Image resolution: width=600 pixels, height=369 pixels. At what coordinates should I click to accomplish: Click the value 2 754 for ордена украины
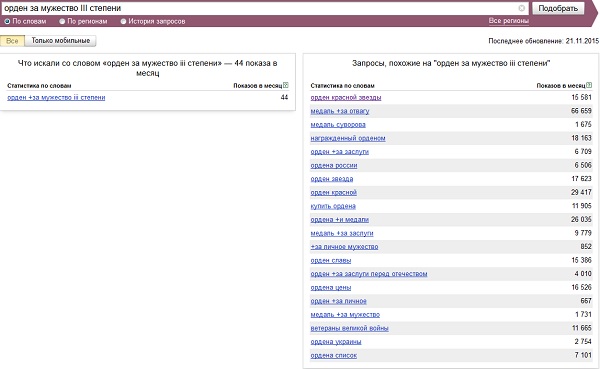(583, 342)
